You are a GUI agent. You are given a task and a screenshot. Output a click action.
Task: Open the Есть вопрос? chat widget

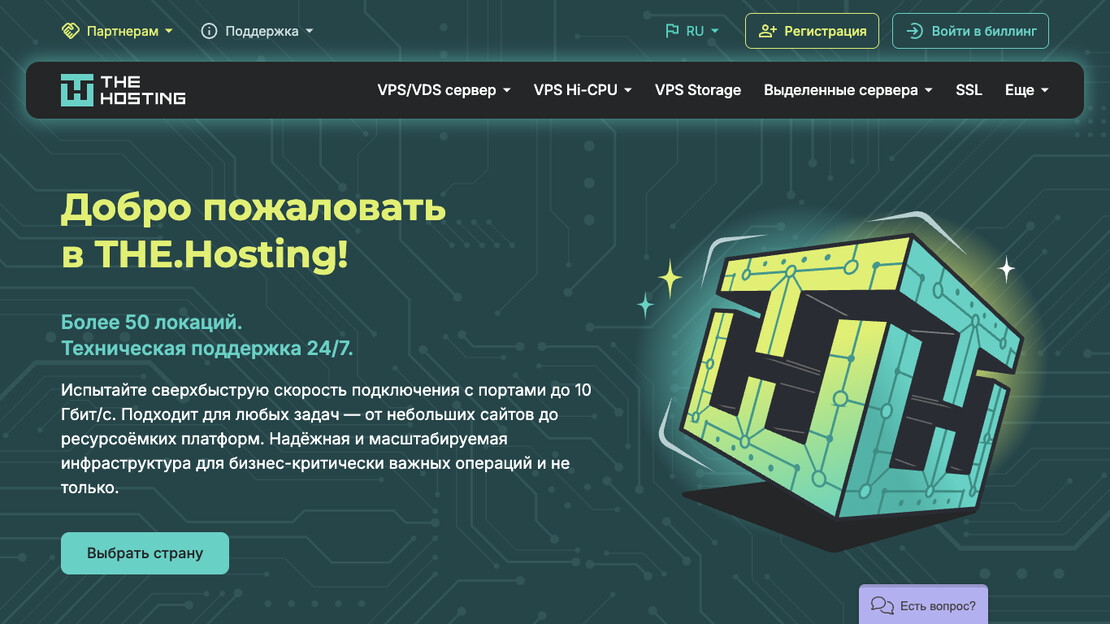[x=936, y=605]
